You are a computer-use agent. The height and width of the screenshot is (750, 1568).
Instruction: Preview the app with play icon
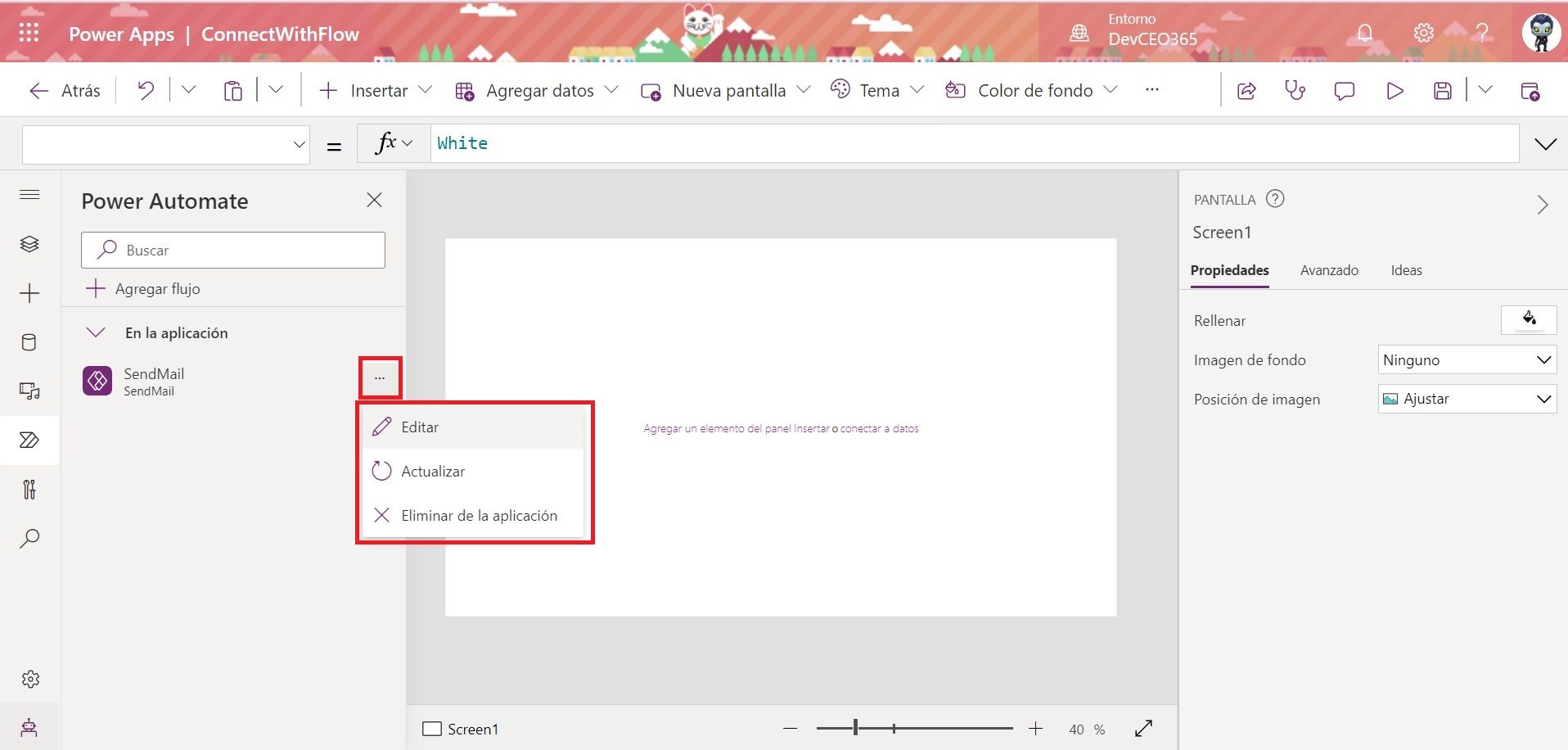[x=1395, y=90]
